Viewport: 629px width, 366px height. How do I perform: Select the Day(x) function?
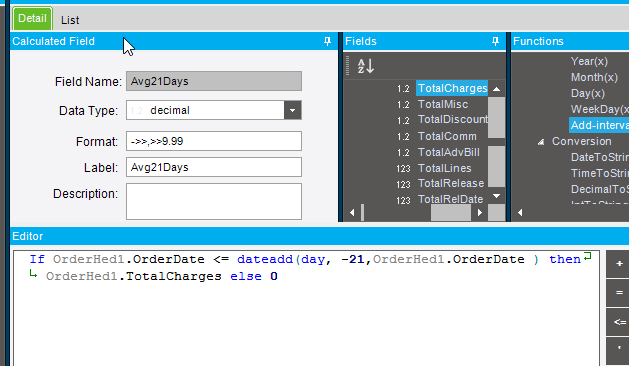tap(588, 94)
